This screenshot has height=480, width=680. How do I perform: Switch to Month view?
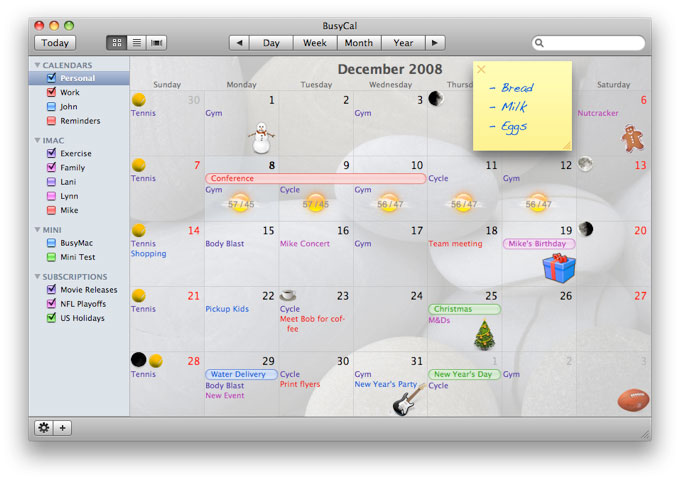pos(359,42)
